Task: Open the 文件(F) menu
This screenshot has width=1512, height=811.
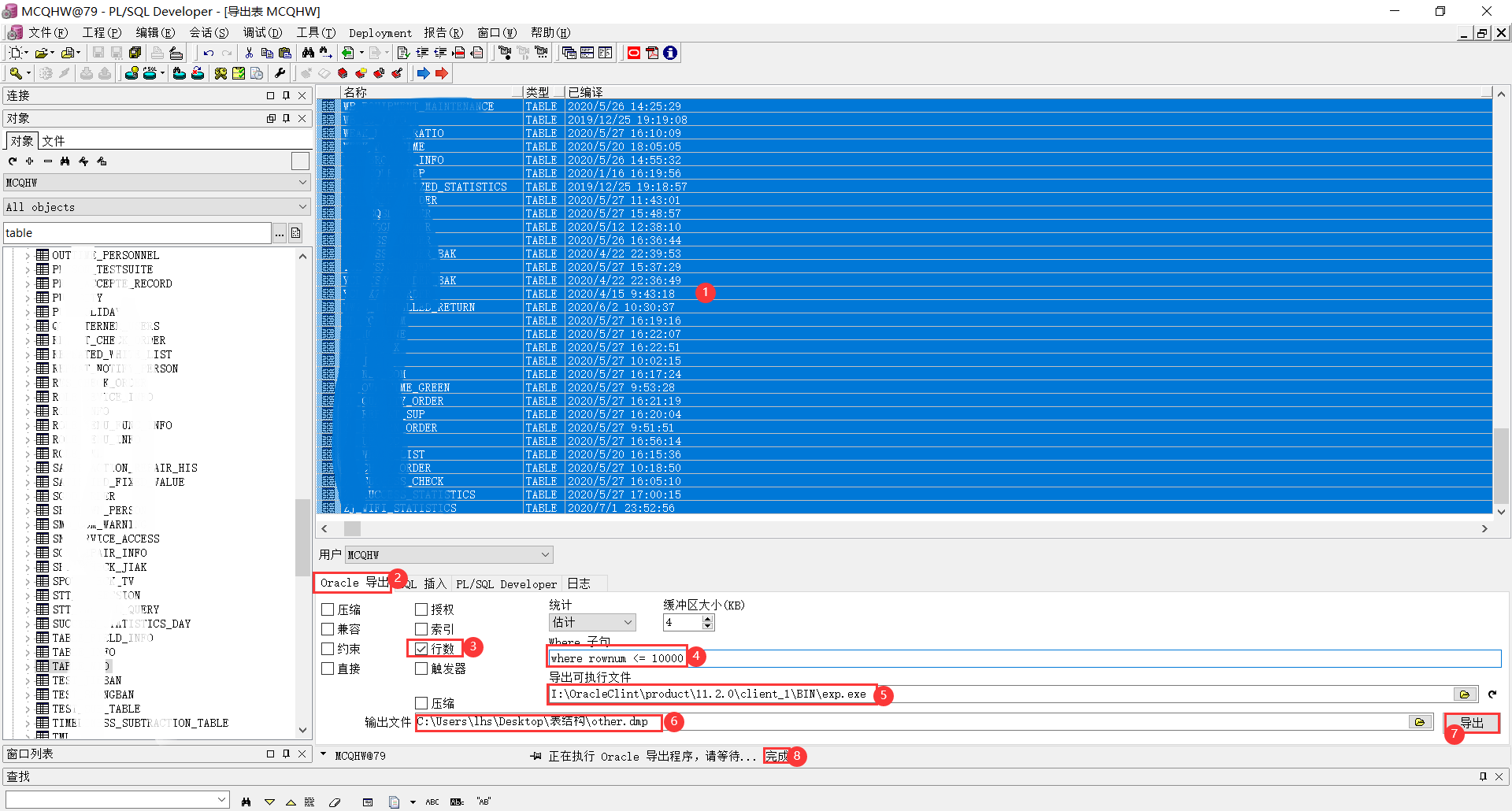Action: (x=47, y=32)
